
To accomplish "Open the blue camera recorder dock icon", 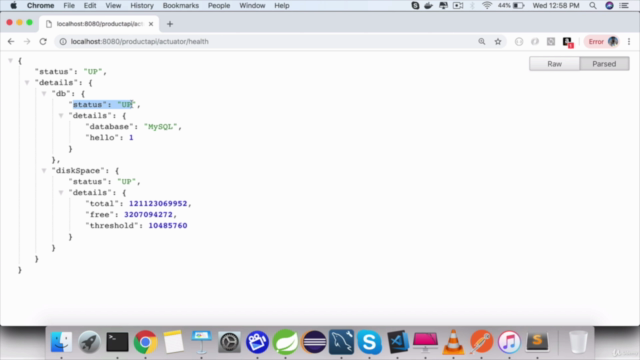I will 257,342.
